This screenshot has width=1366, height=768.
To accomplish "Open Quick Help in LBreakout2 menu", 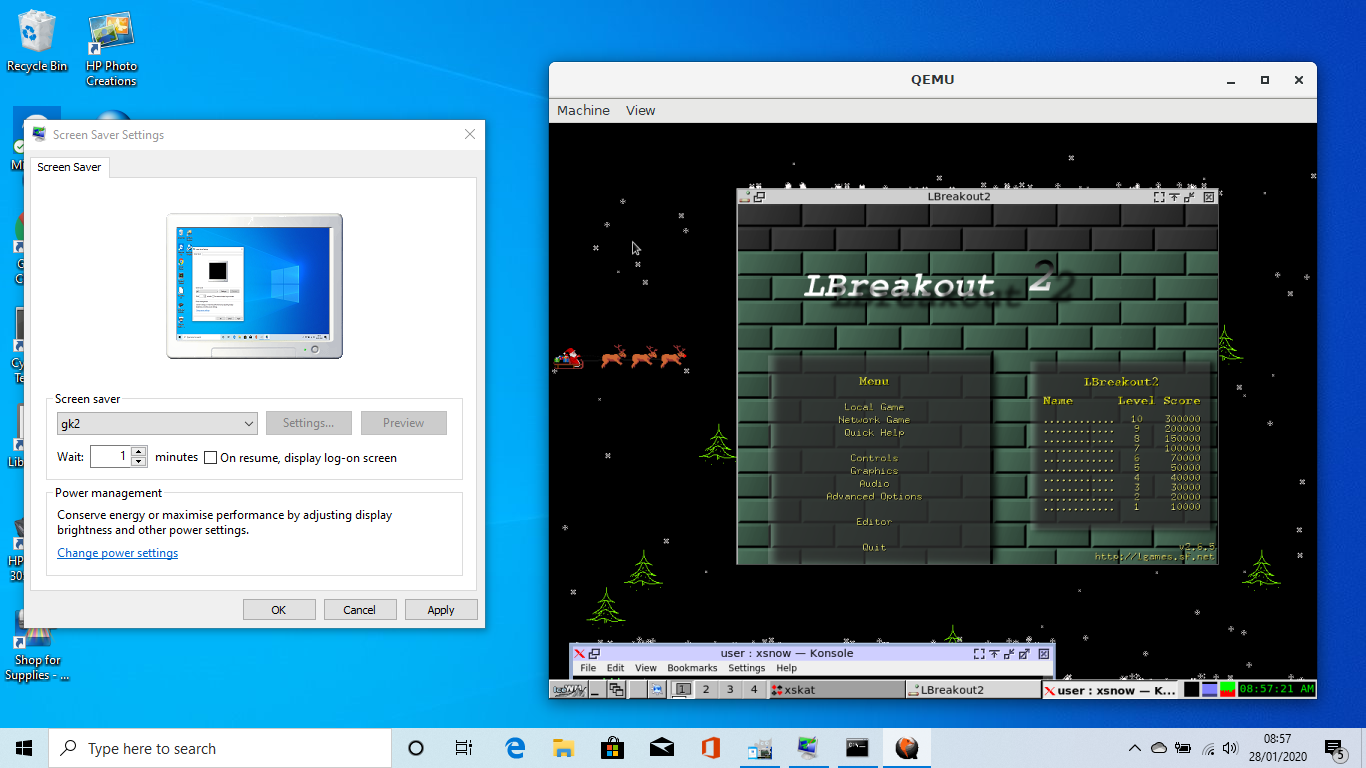I will pyautogui.click(x=874, y=433).
